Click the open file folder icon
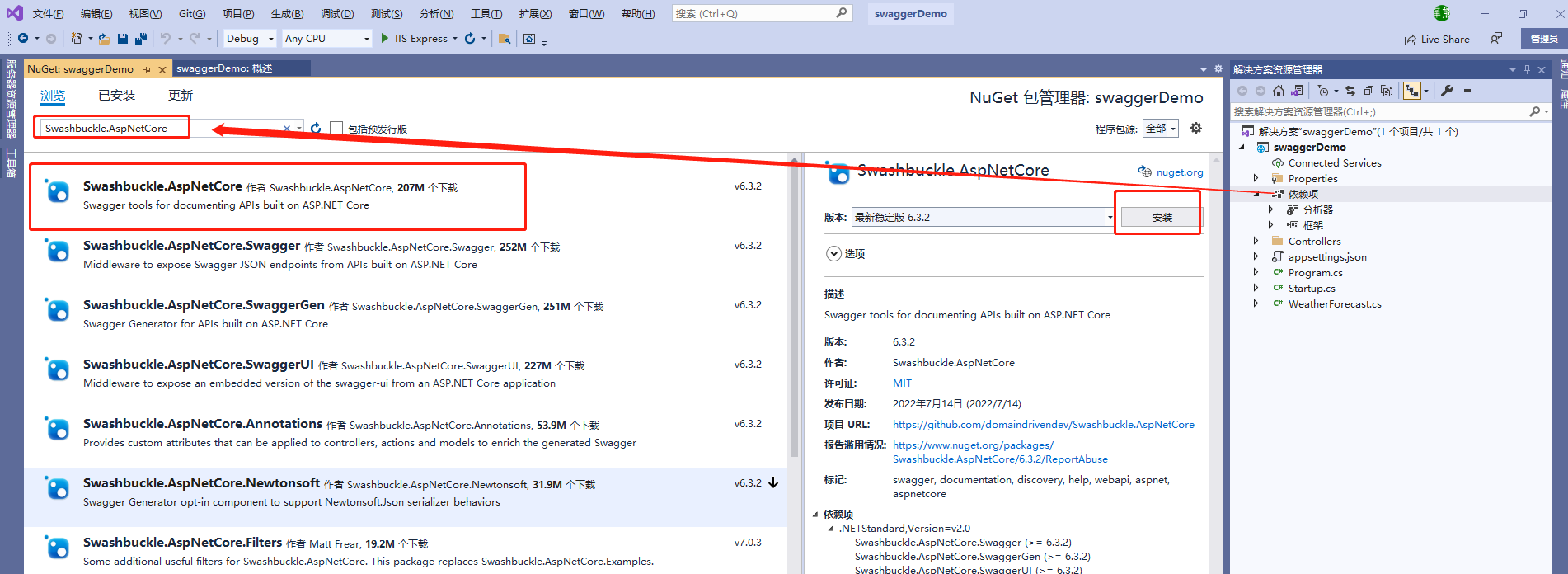This screenshot has height=574, width=1568. pyautogui.click(x=104, y=39)
